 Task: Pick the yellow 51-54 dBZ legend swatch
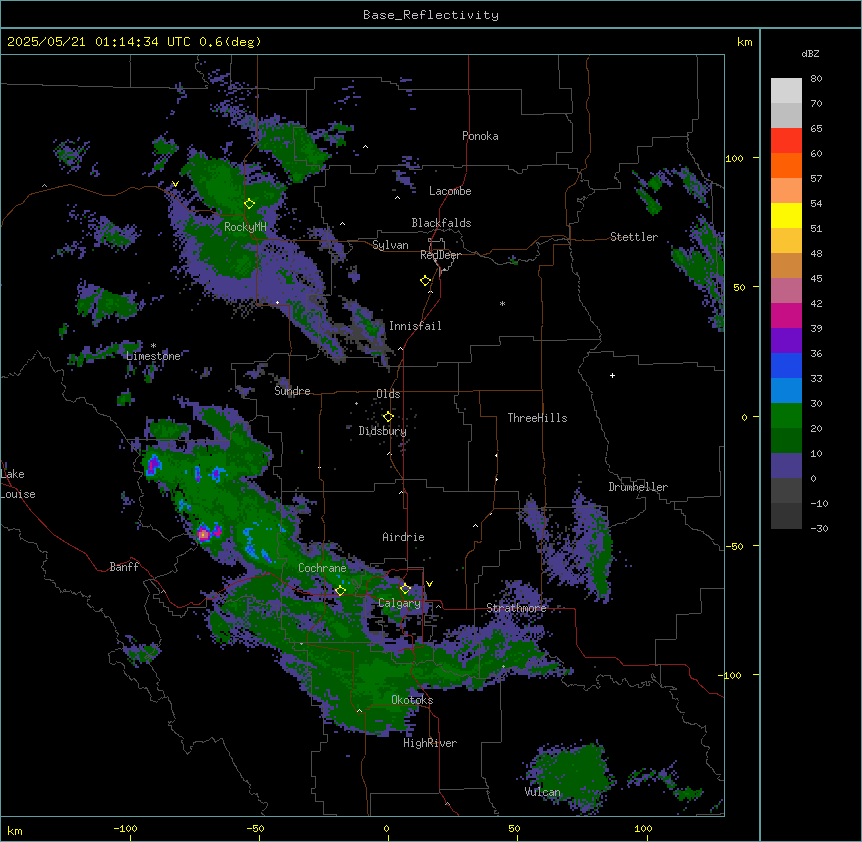pyautogui.click(x=786, y=215)
